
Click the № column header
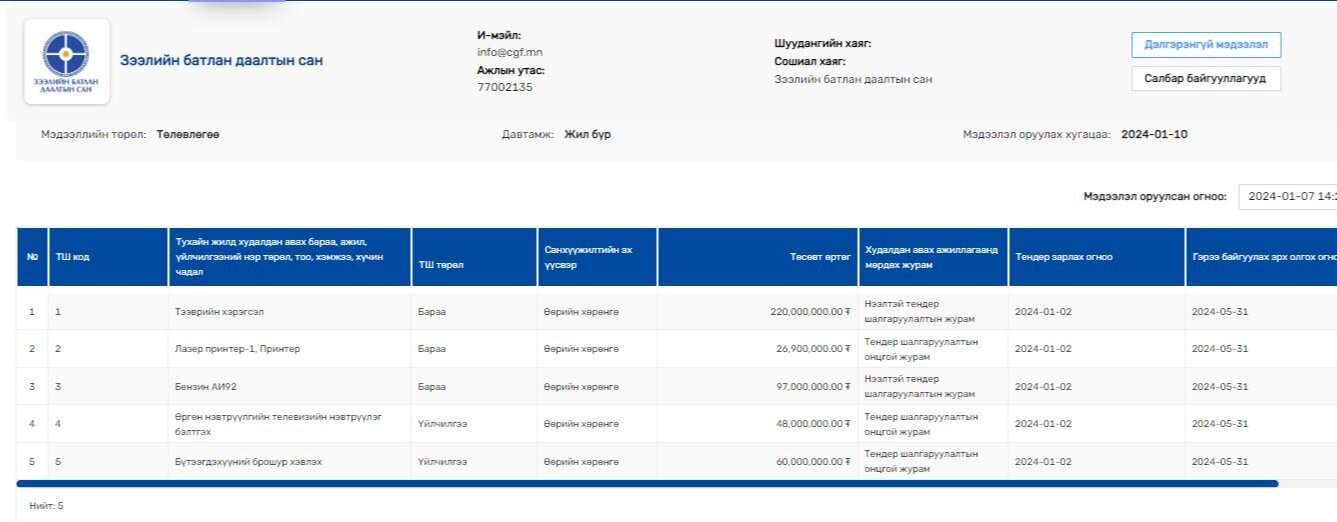(x=32, y=257)
